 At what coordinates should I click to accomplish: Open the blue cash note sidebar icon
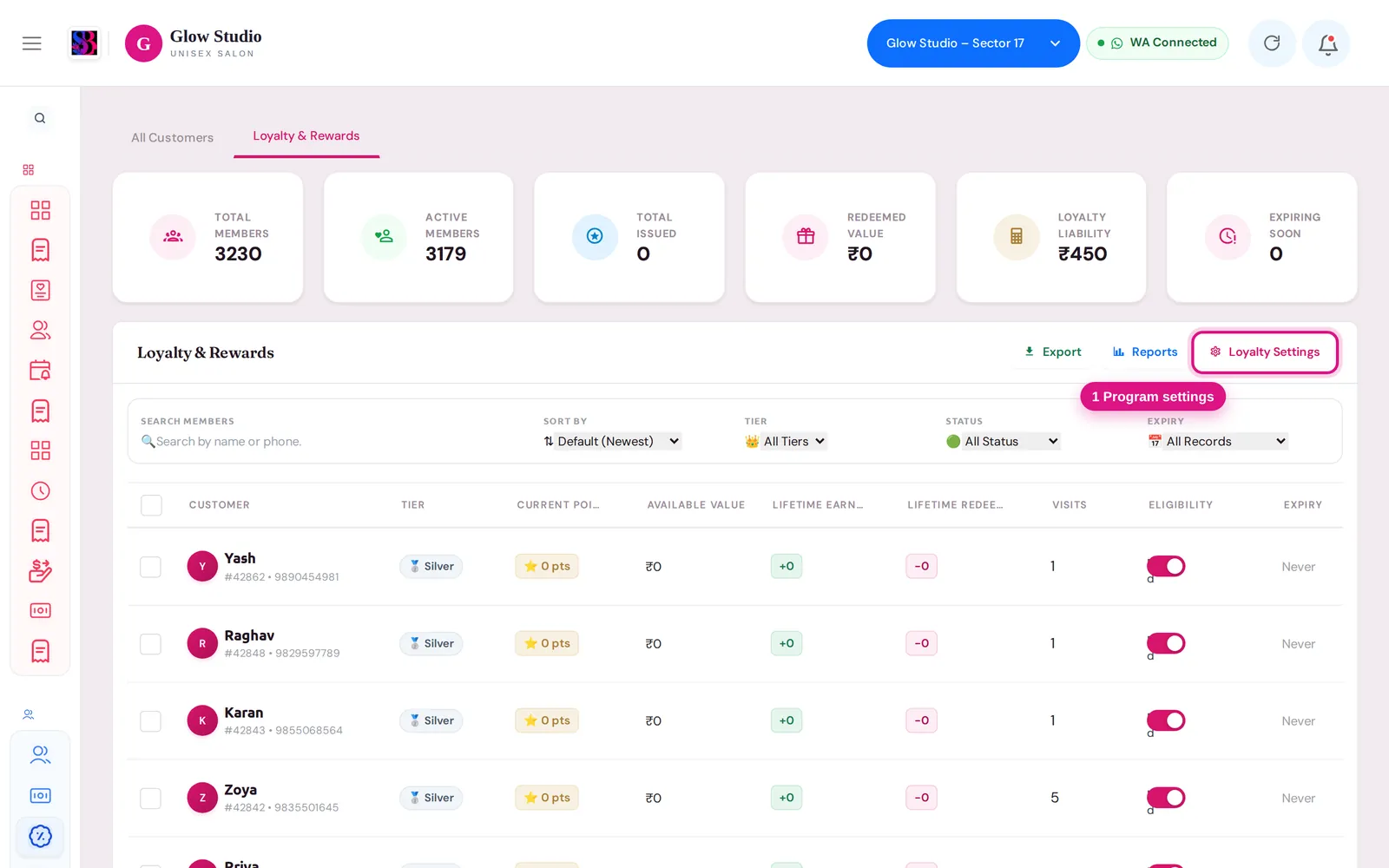[40, 796]
